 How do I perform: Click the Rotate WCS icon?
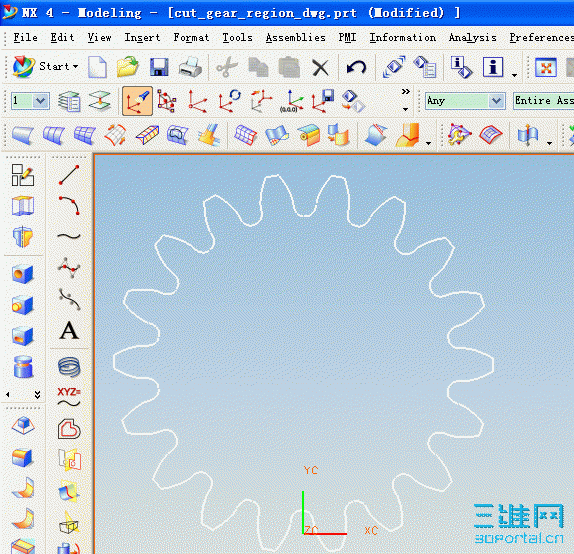230,101
